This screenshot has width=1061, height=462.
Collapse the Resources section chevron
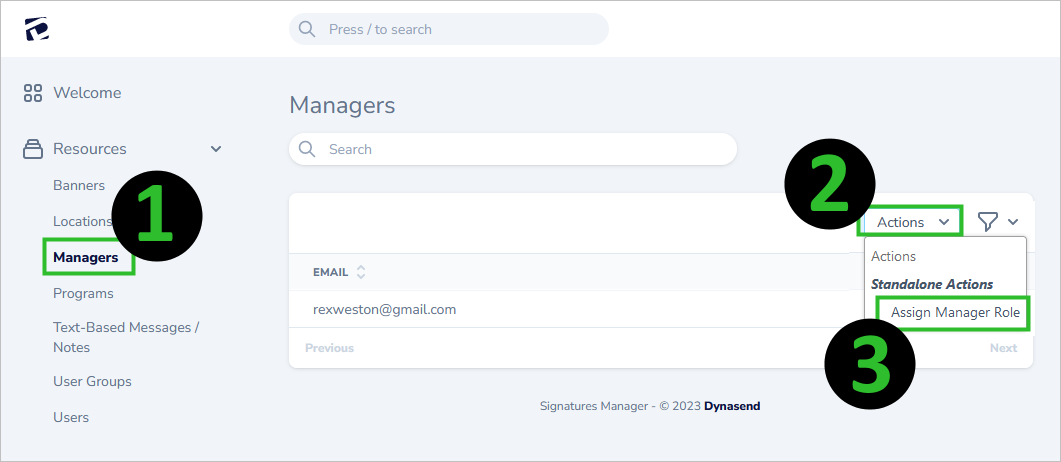216,149
